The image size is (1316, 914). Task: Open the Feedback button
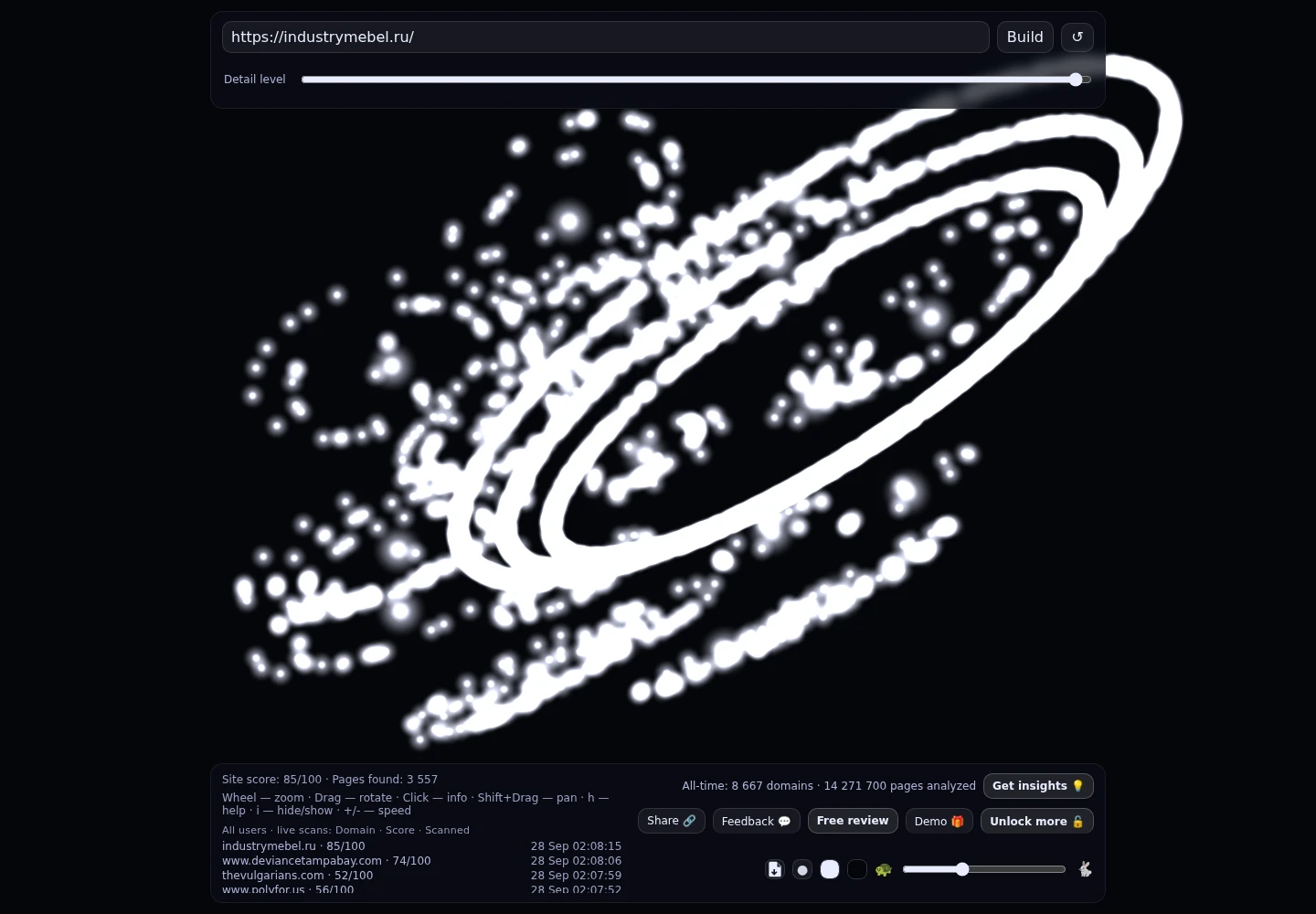(756, 821)
